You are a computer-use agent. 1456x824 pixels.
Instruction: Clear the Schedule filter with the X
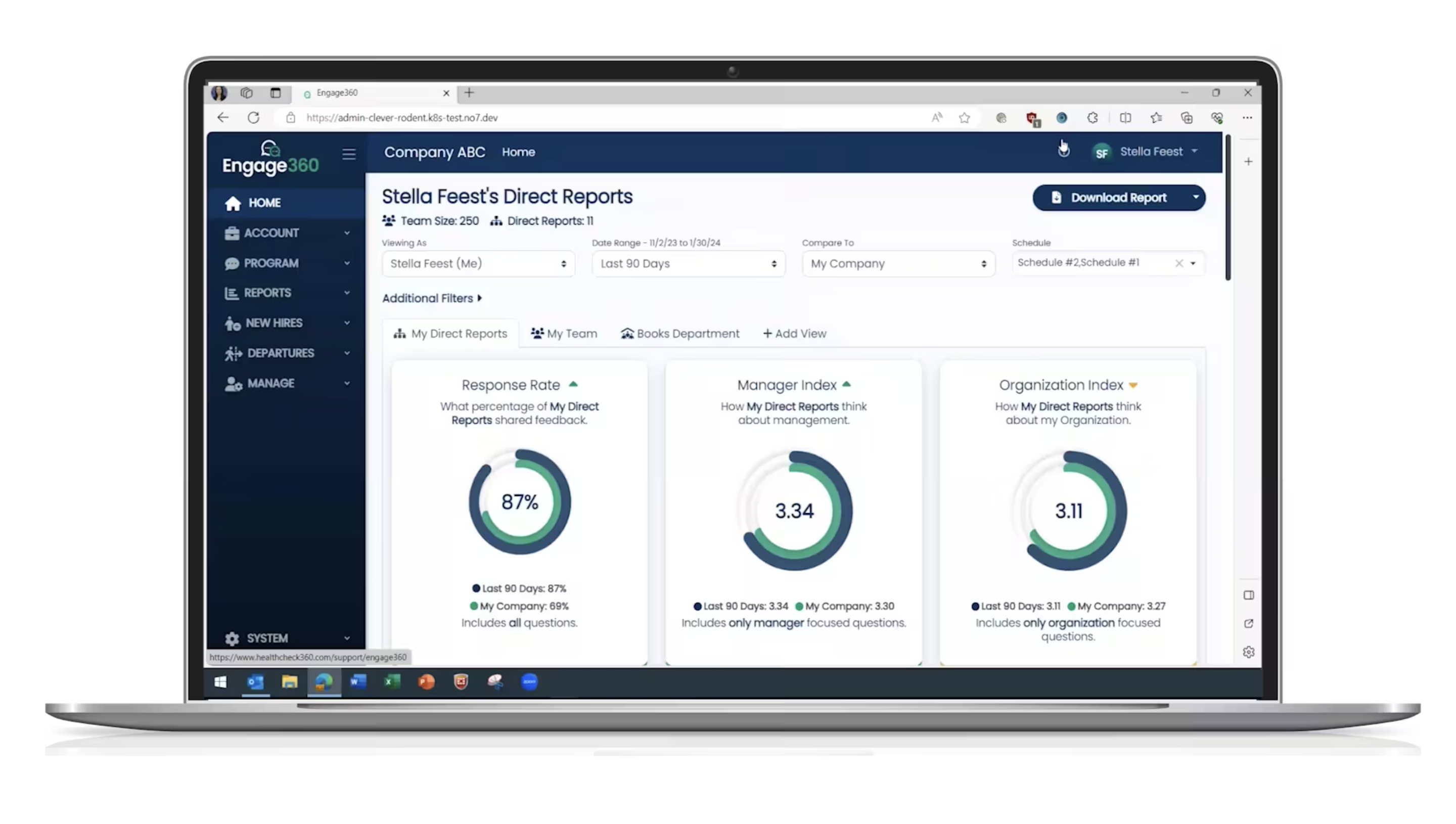[x=1179, y=262]
